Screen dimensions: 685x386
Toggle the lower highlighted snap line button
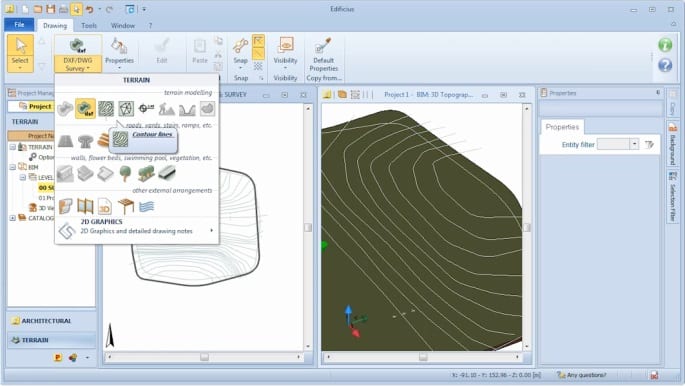258,54
